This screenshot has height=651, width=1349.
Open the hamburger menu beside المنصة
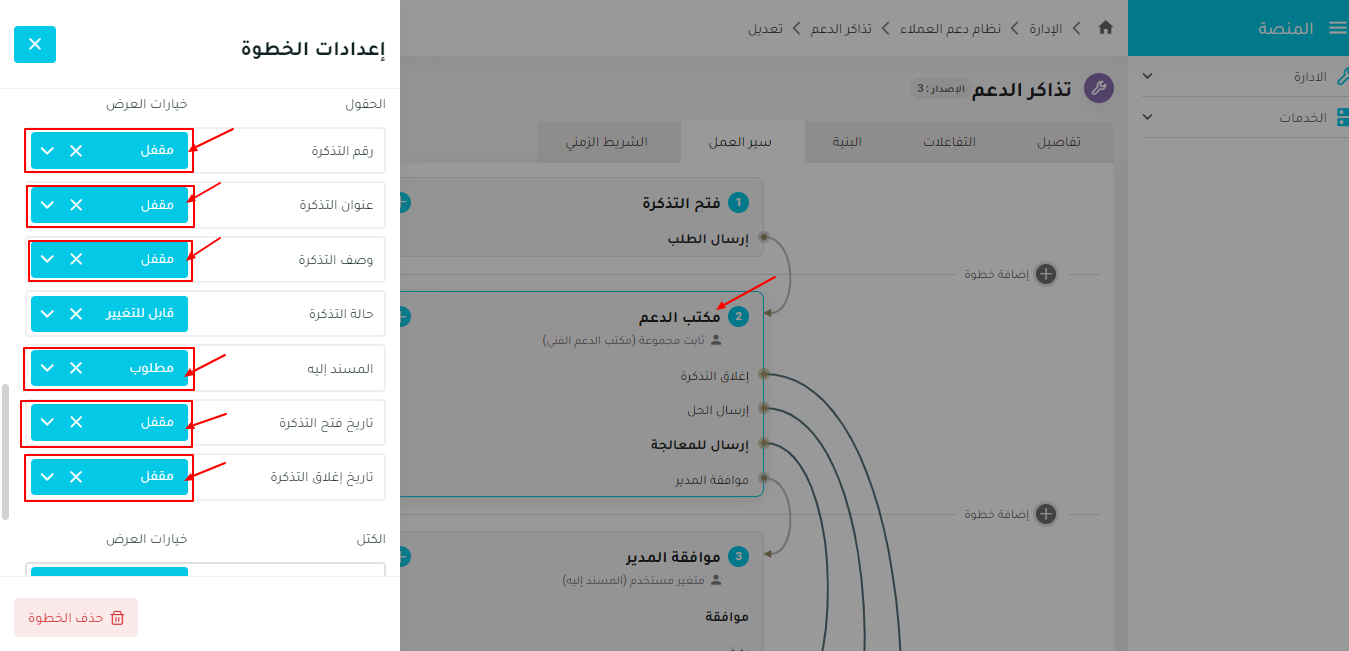click(1340, 27)
